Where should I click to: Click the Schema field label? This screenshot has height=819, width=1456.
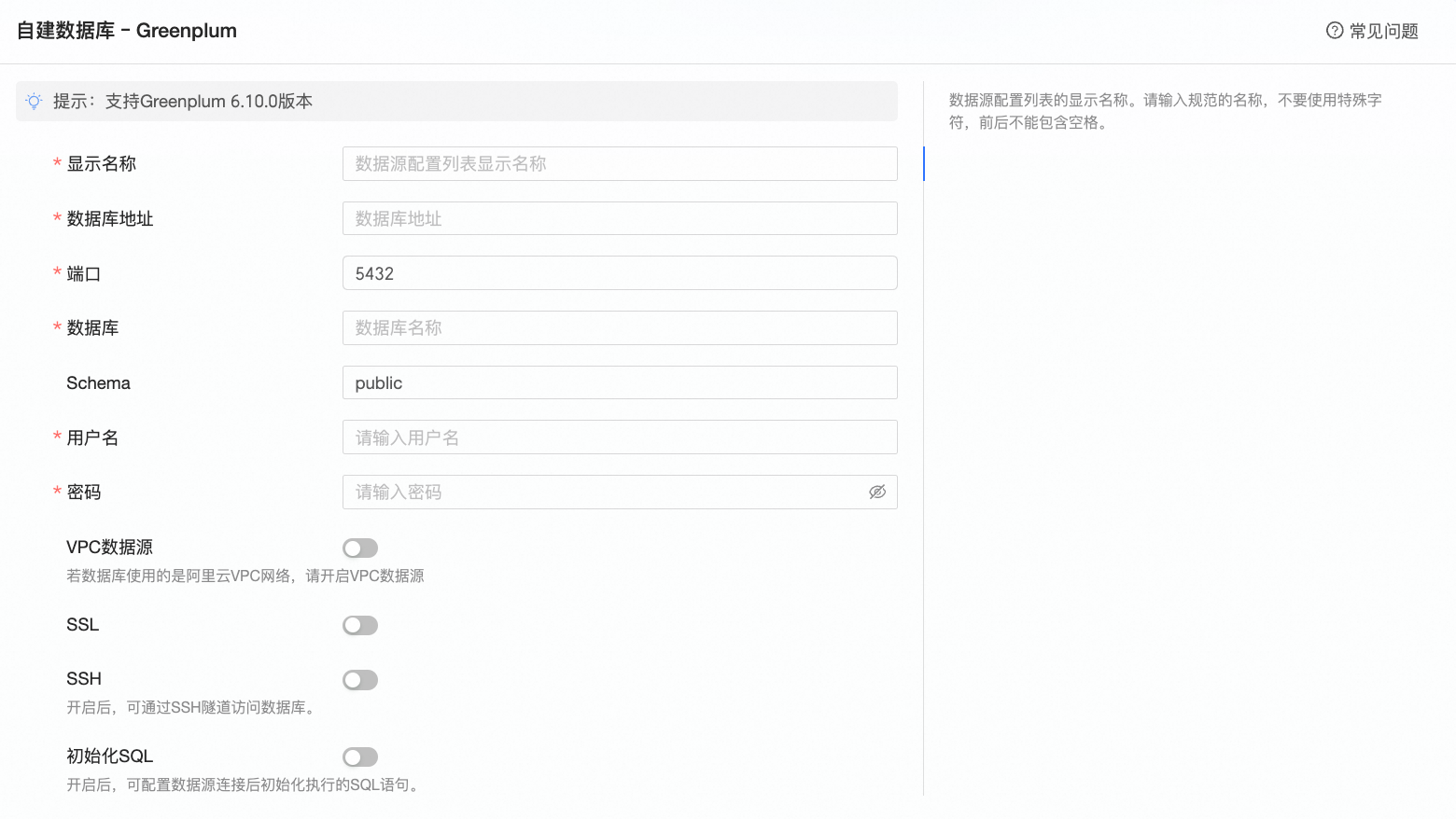tap(98, 382)
